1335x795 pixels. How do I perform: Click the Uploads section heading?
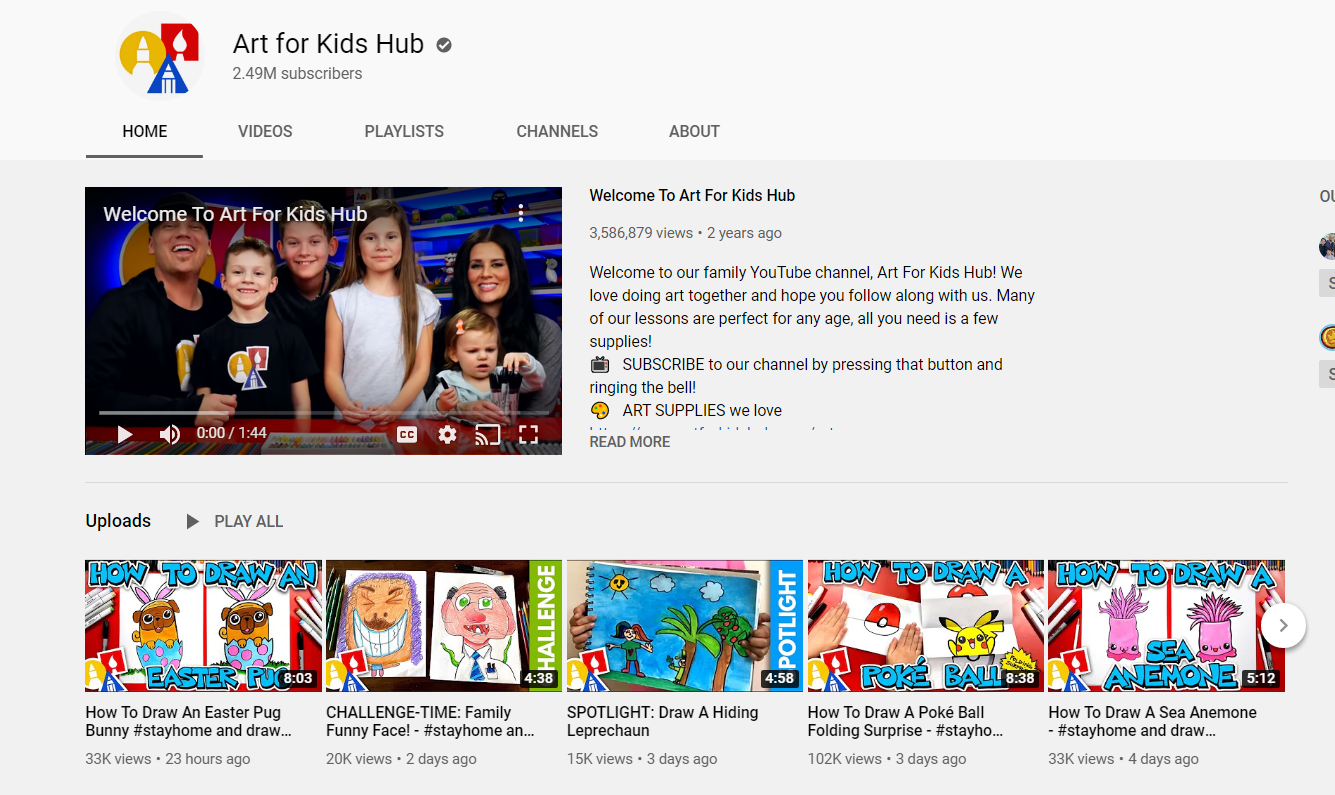tap(118, 521)
